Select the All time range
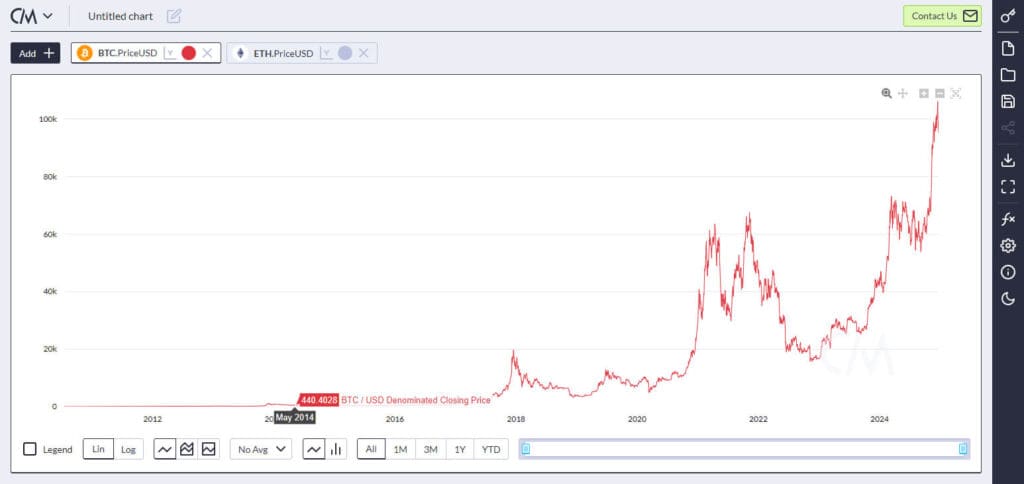This screenshot has width=1024, height=484. click(371, 449)
